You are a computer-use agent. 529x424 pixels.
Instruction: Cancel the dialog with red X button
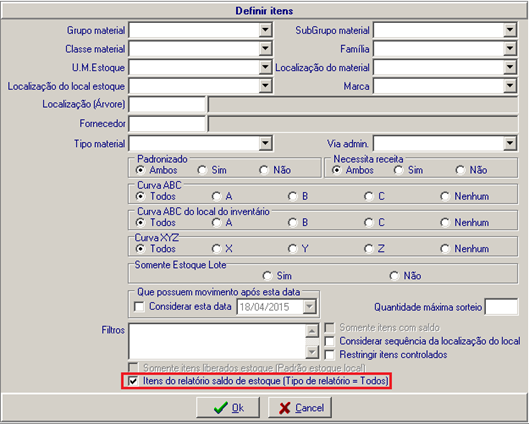[x=300, y=408]
